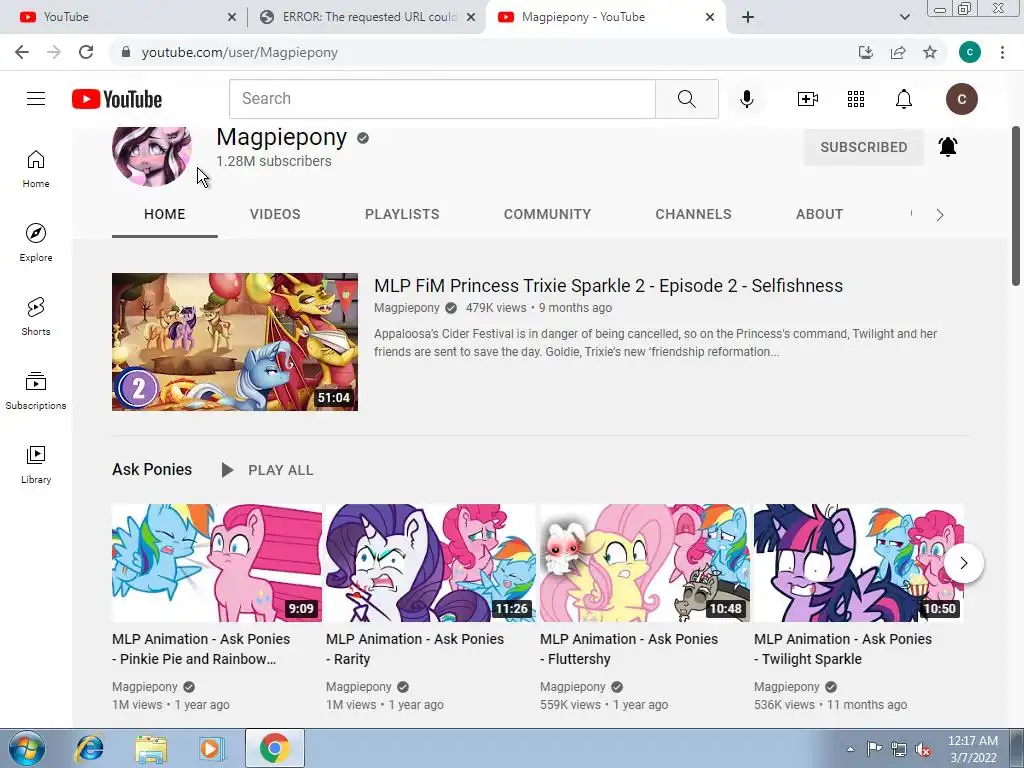Open the Windows Start button
The image size is (1024, 768).
pos(27,748)
